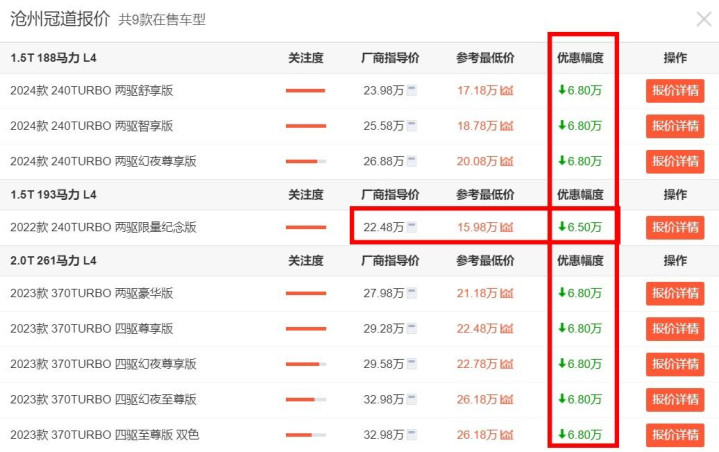Select model 2023款 370TURBO 两驱豪华版
719x452 pixels.
pos(92,293)
